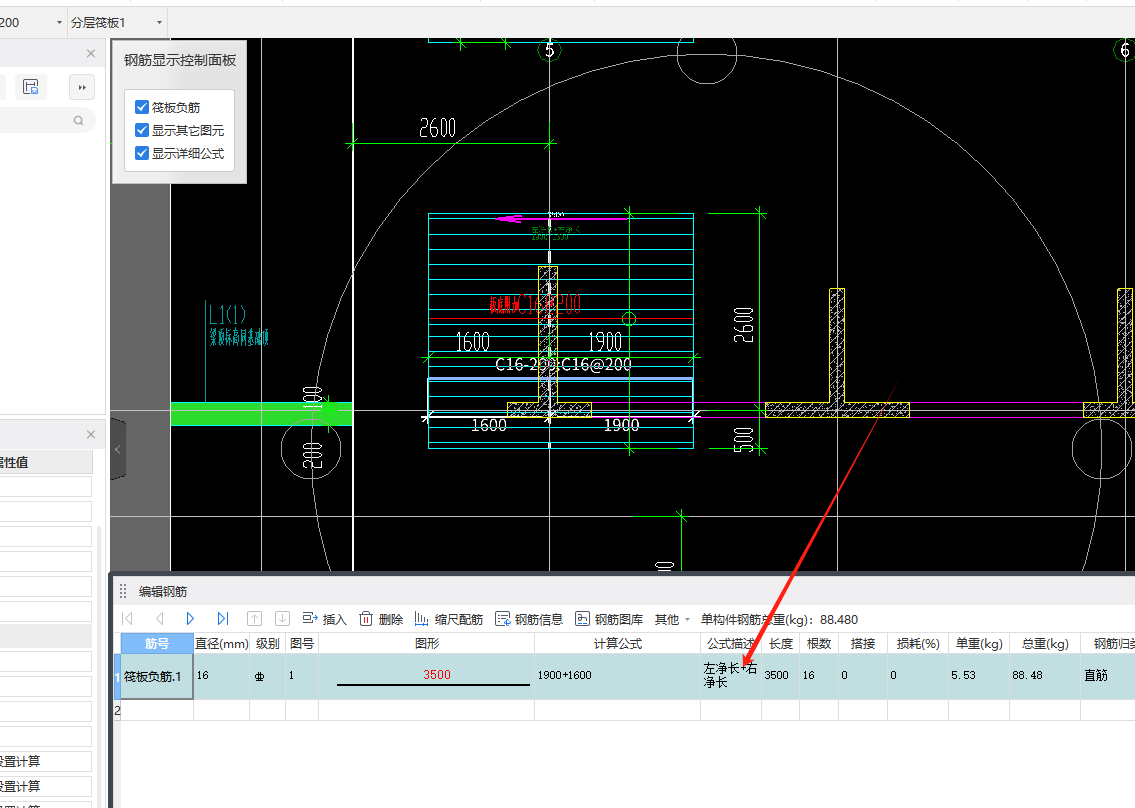
Task: Click the 直筋 category cell
Action: (1107, 676)
